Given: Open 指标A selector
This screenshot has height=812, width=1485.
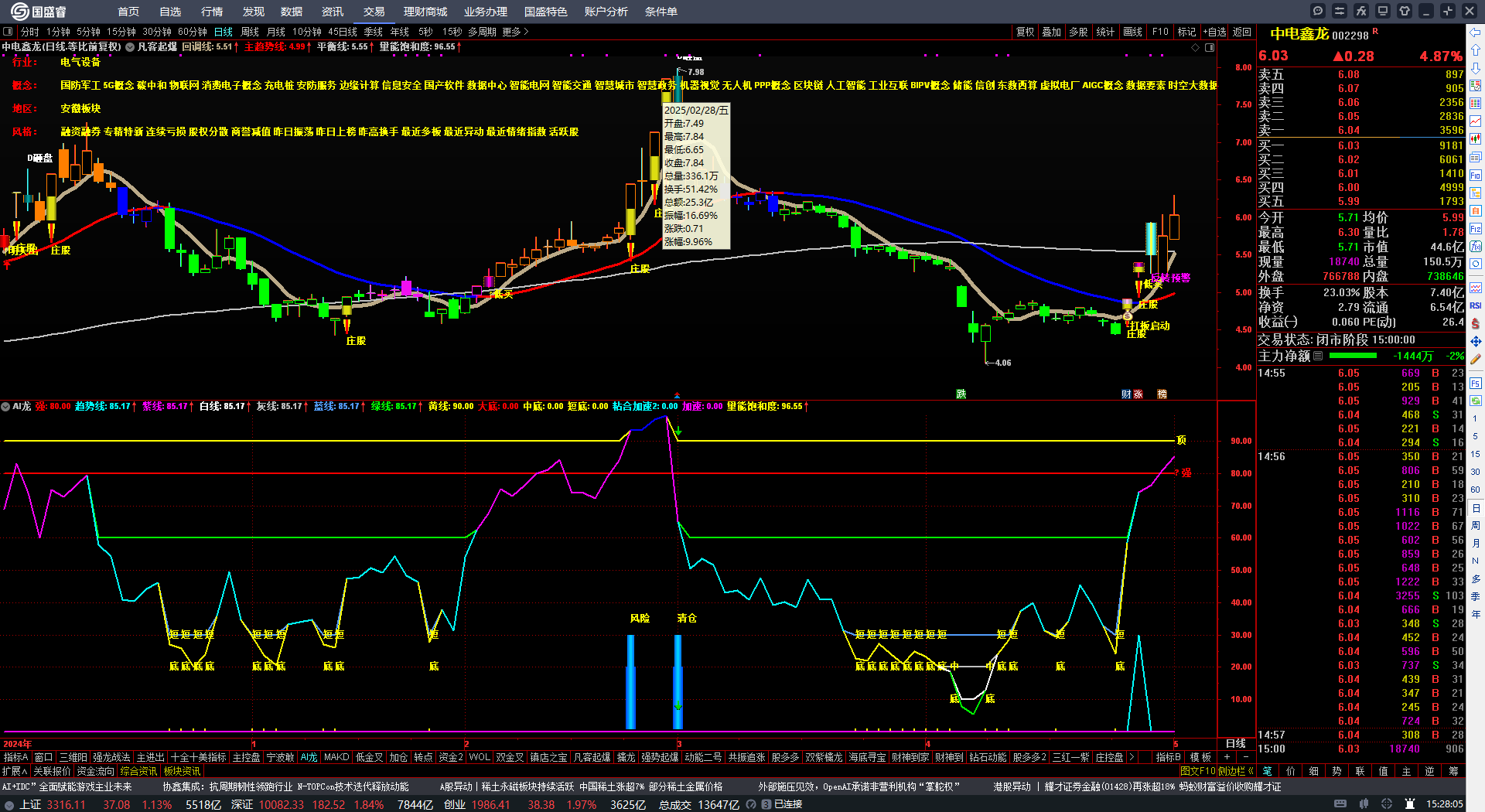Looking at the screenshot, I should coord(15,757).
